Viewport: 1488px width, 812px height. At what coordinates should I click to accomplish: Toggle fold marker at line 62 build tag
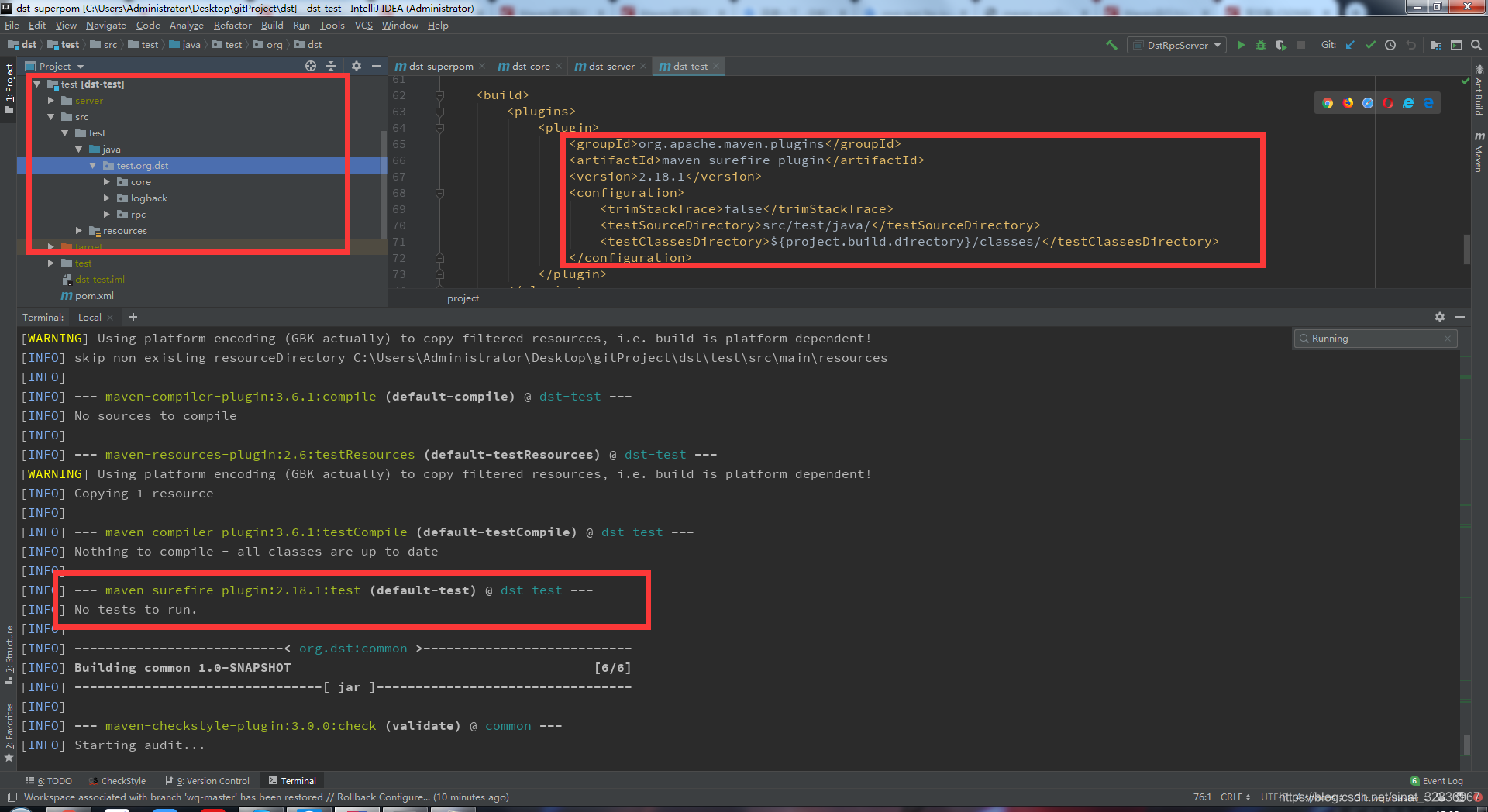tap(439, 95)
